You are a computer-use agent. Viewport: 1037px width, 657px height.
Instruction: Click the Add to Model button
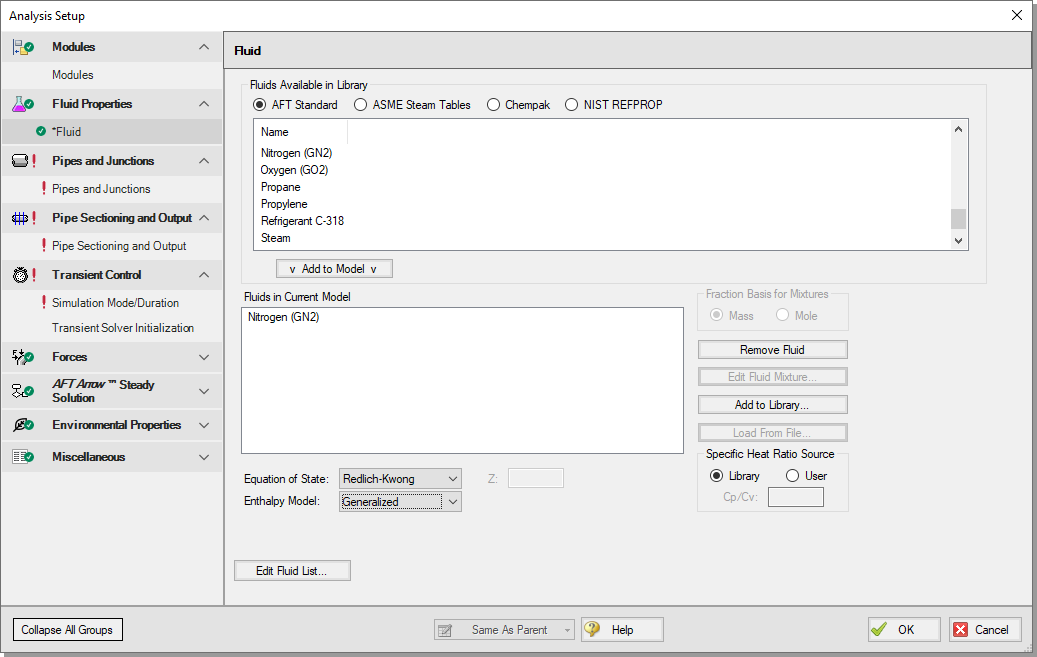tap(334, 269)
